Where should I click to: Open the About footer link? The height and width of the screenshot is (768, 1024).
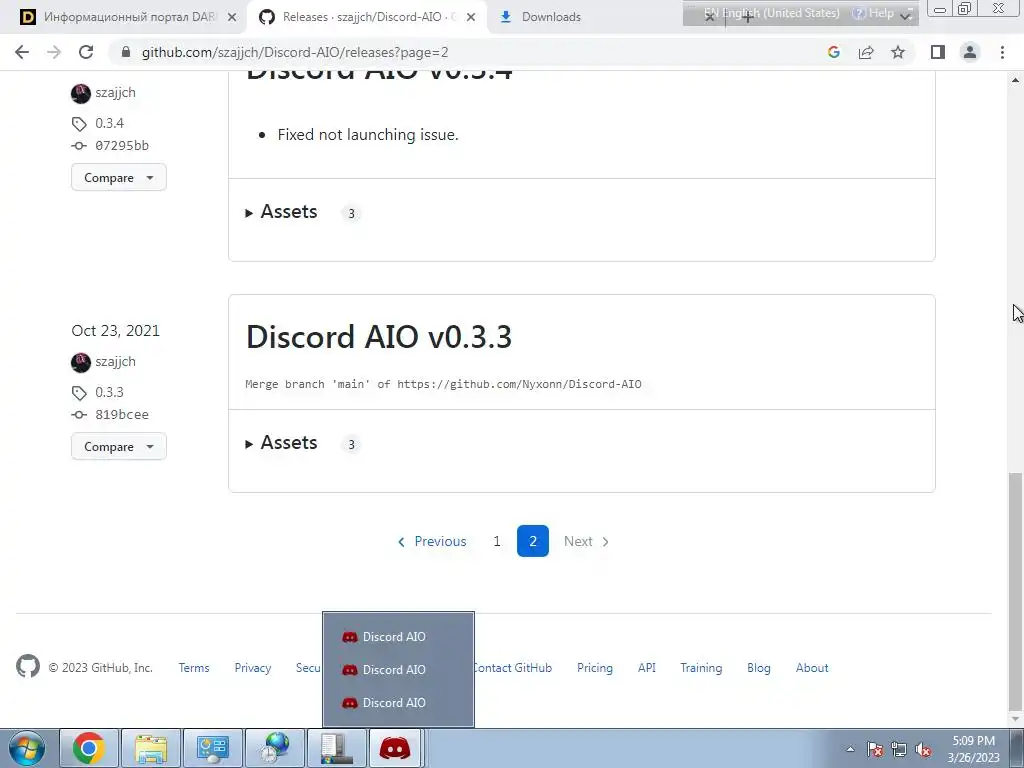point(812,668)
